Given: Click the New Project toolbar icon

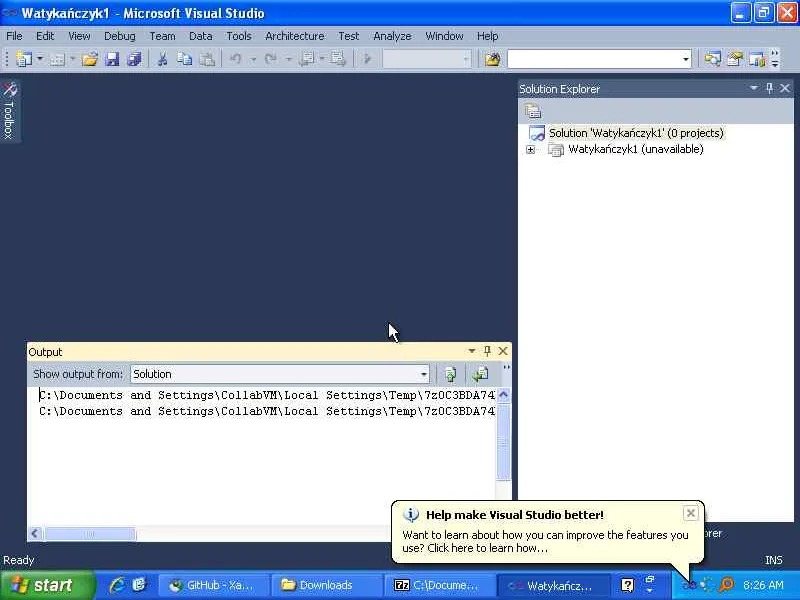Looking at the screenshot, I should pos(23,59).
